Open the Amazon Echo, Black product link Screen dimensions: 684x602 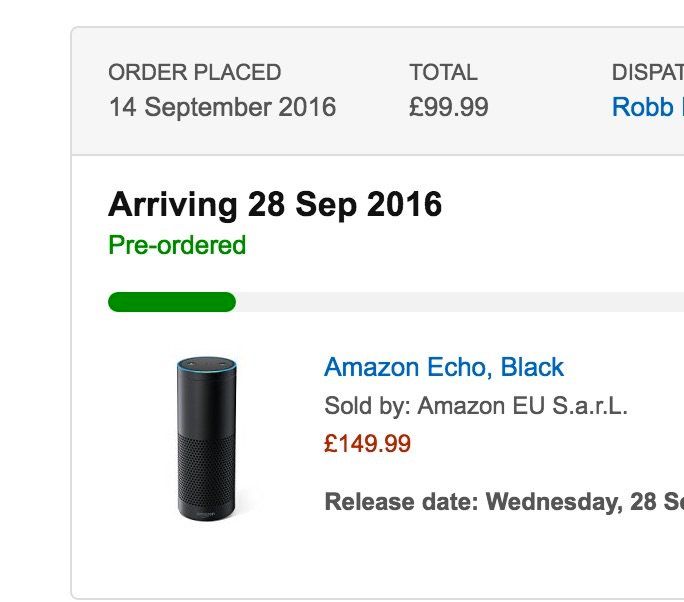click(443, 367)
